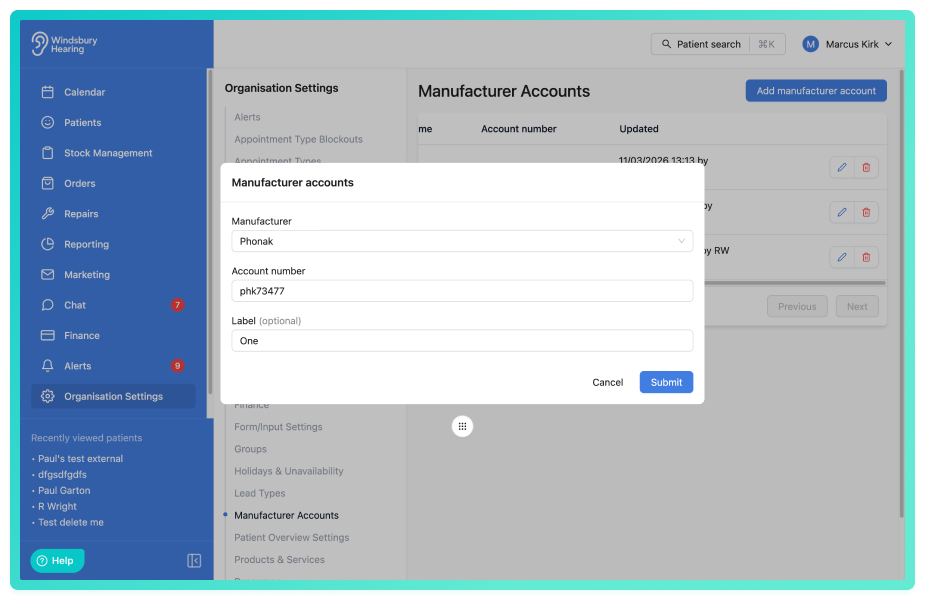Click the Alerts bell icon
Image resolution: width=925 pixels, height=600 pixels.
[48, 366]
